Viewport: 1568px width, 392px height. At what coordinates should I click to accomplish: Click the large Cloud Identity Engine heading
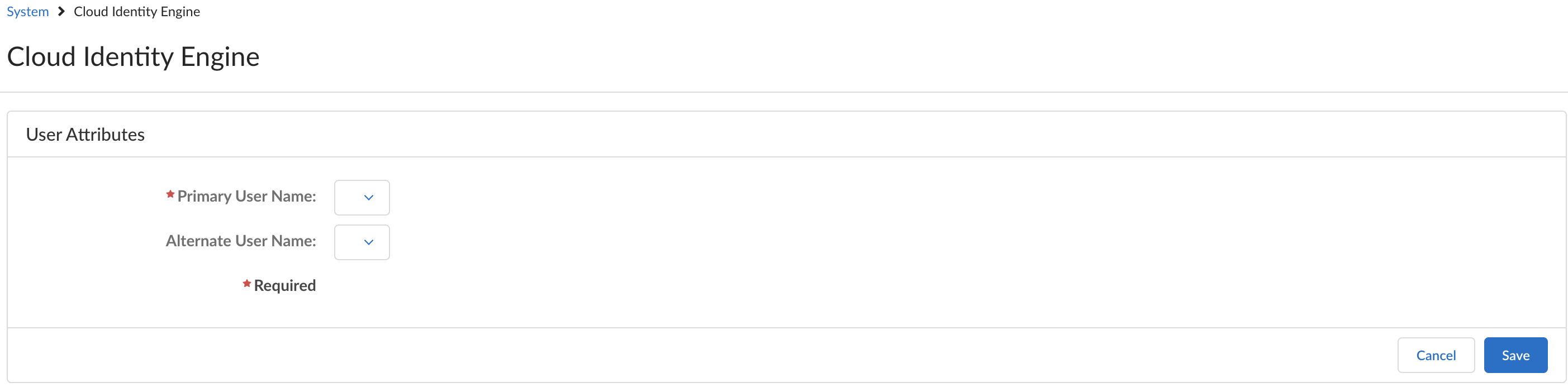pyautogui.click(x=132, y=56)
